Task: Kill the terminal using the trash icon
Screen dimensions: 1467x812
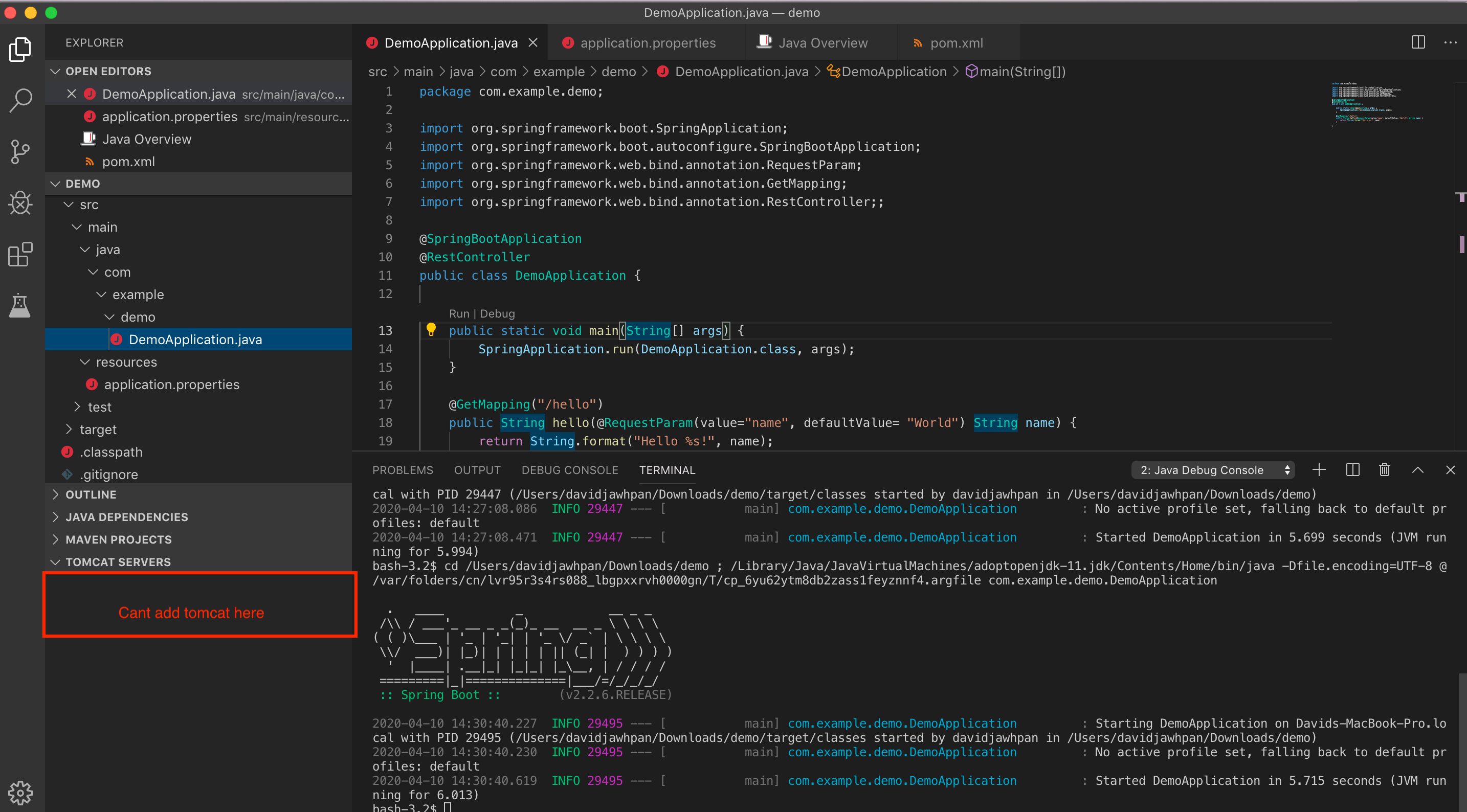Action: point(1385,469)
